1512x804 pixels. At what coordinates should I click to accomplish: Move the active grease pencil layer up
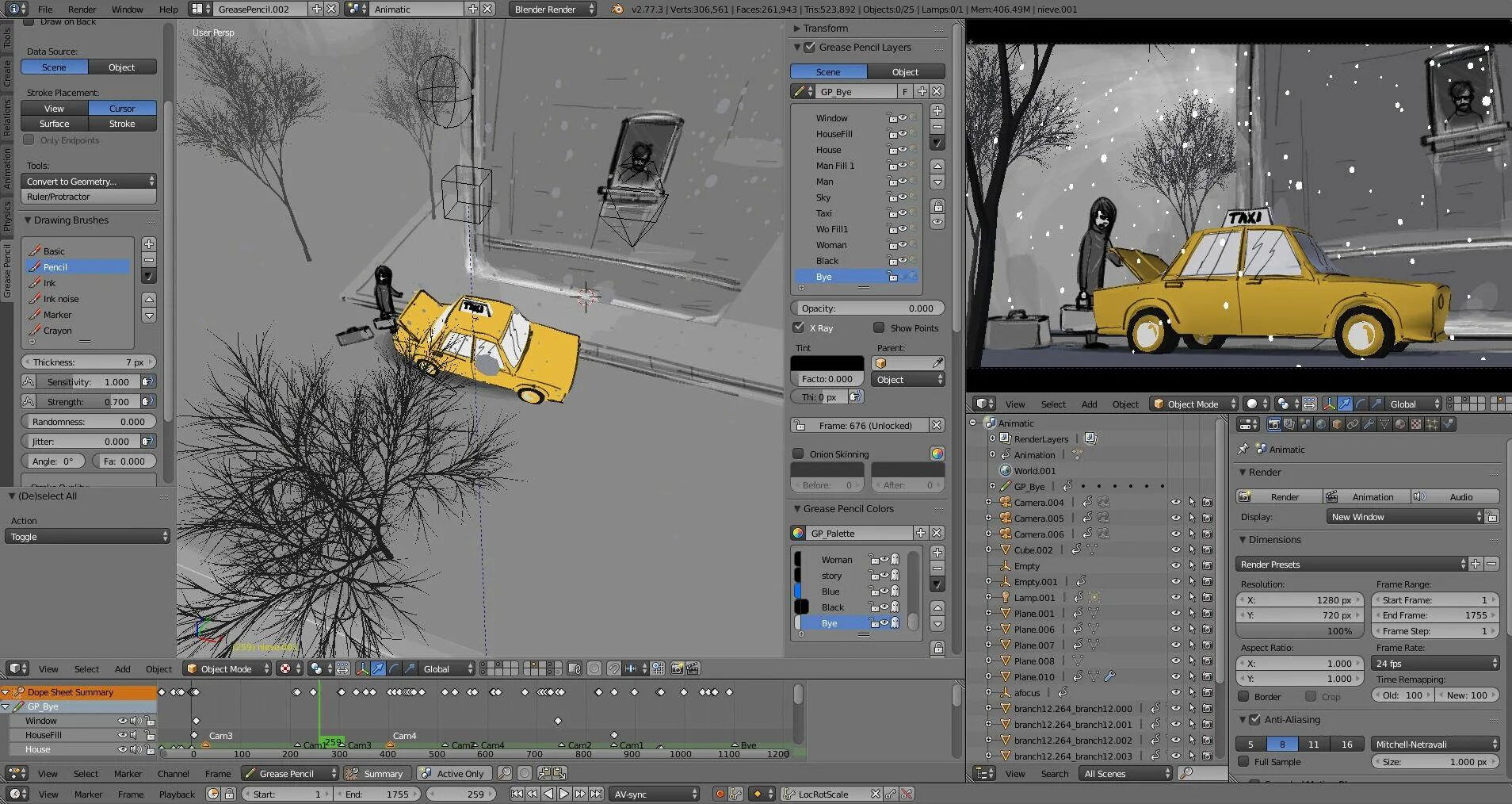pos(937,166)
